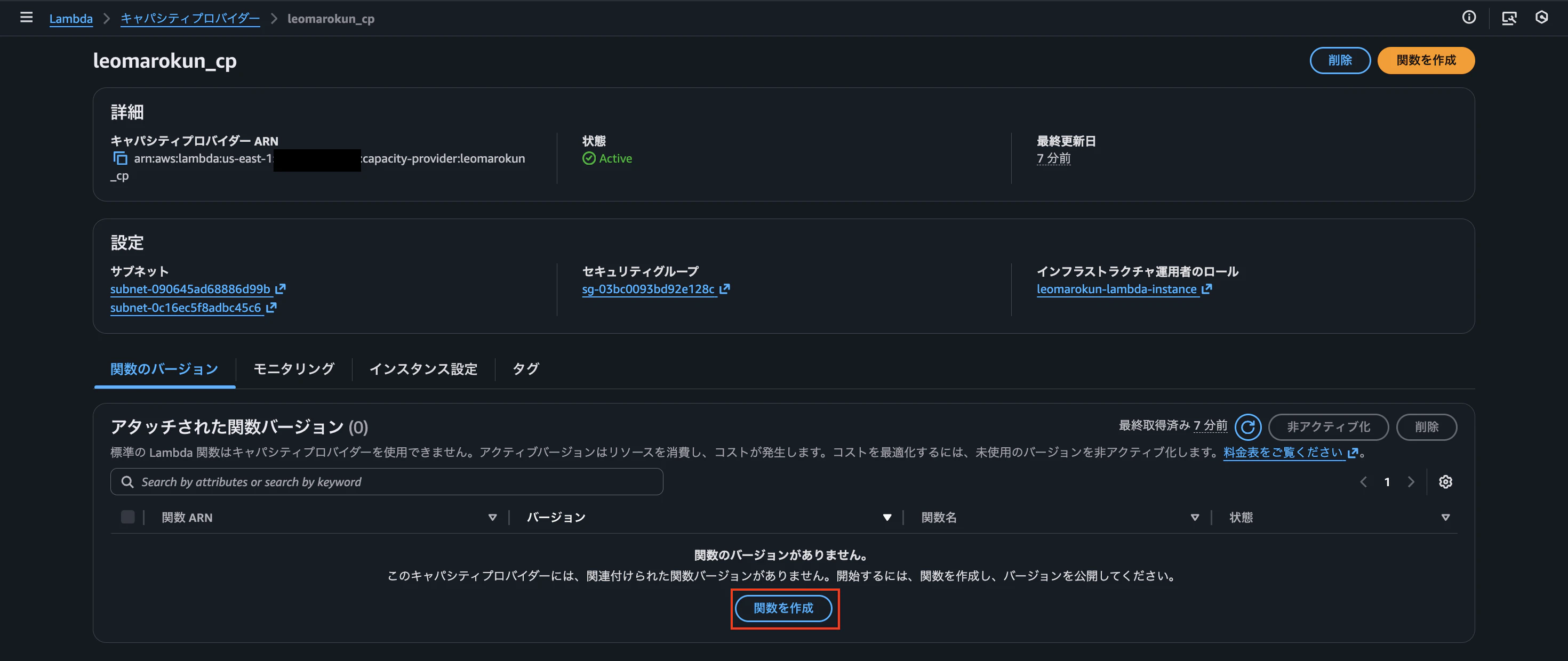The height and width of the screenshot is (661, 1568).
Task: Sort by 状態 column arrow
Action: point(1445,518)
